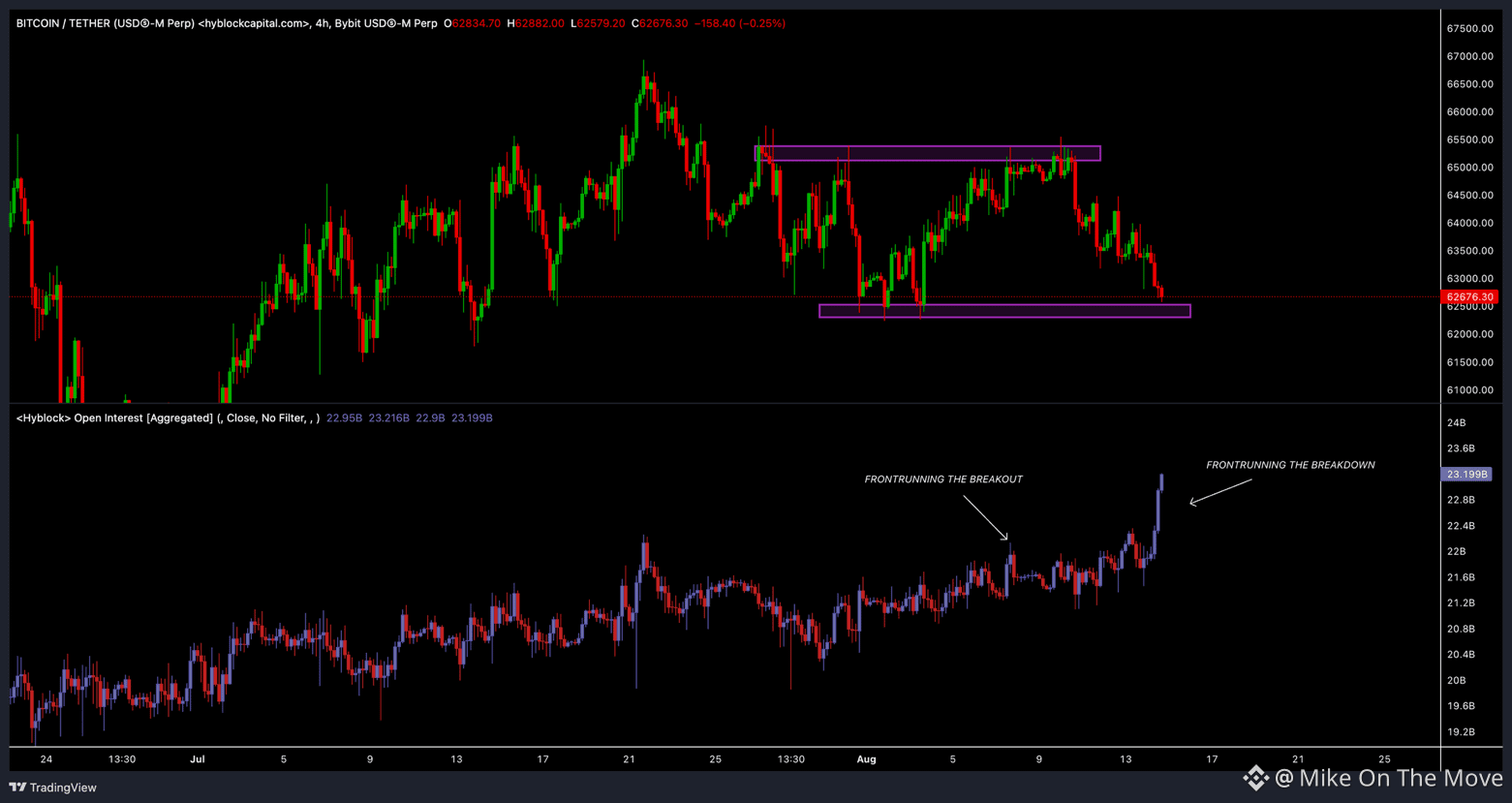The width and height of the screenshot is (1512, 803).
Task: Click the 22B open interest axis label
Action: coord(1456,552)
